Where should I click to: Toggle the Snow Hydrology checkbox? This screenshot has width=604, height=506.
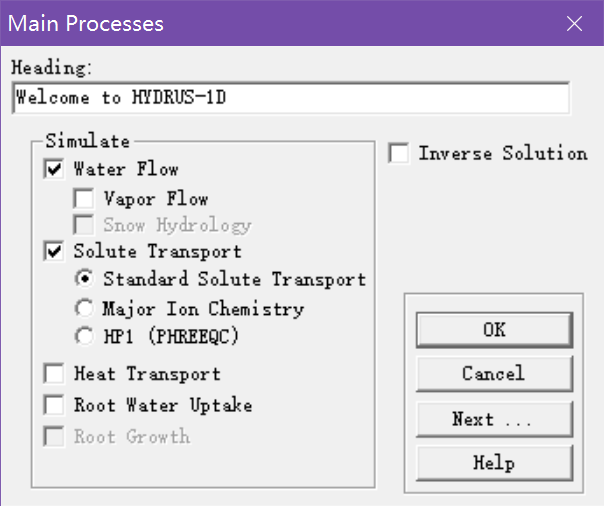(84, 226)
